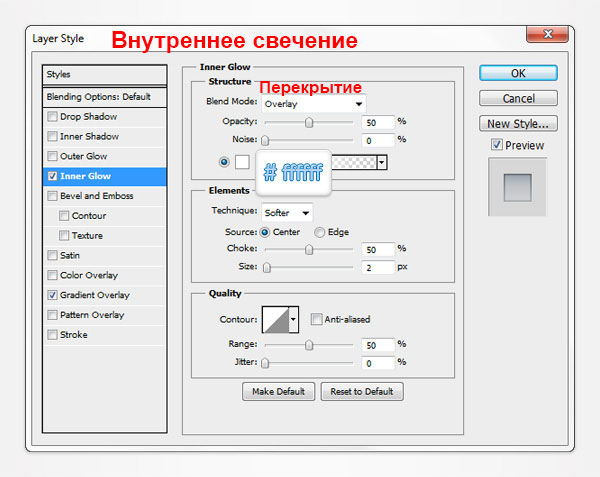Click the Size slider handle
The height and width of the screenshot is (477, 600).
(267, 267)
